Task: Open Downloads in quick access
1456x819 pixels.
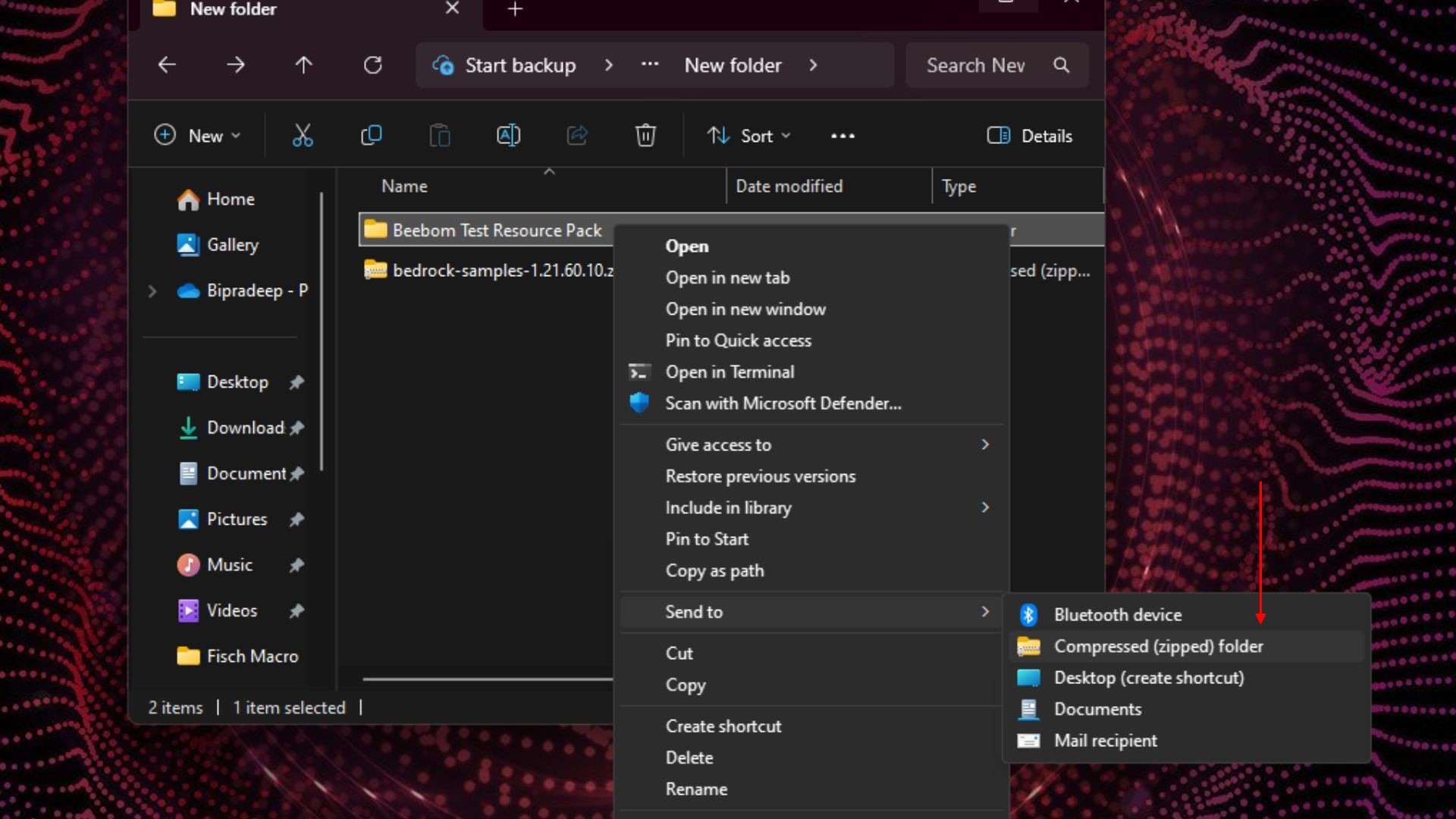Action: (x=231, y=428)
